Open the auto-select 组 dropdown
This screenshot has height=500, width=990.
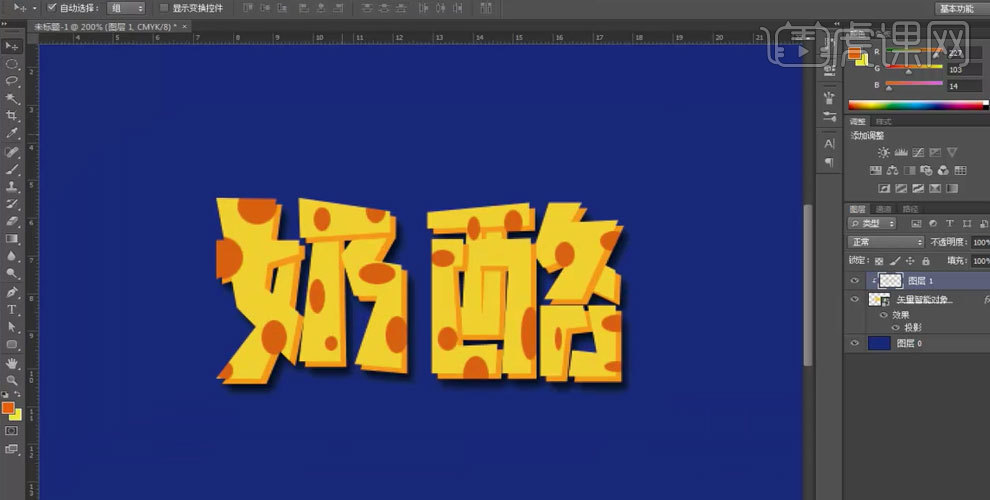point(126,8)
